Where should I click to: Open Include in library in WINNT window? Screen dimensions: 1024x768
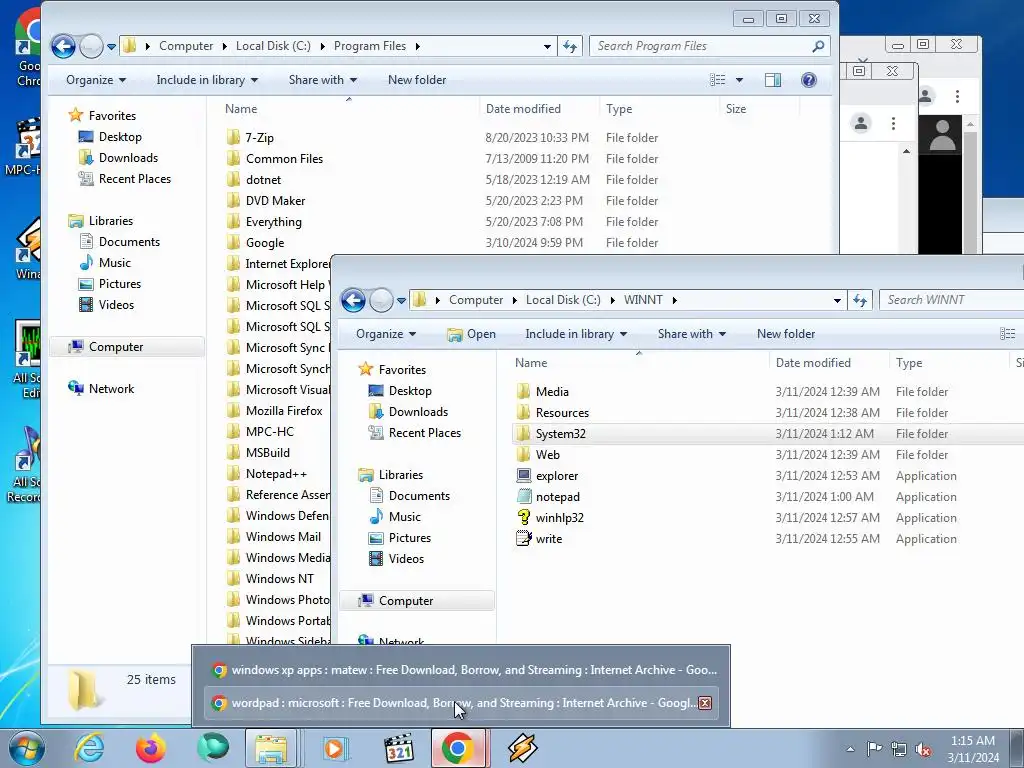tap(576, 334)
